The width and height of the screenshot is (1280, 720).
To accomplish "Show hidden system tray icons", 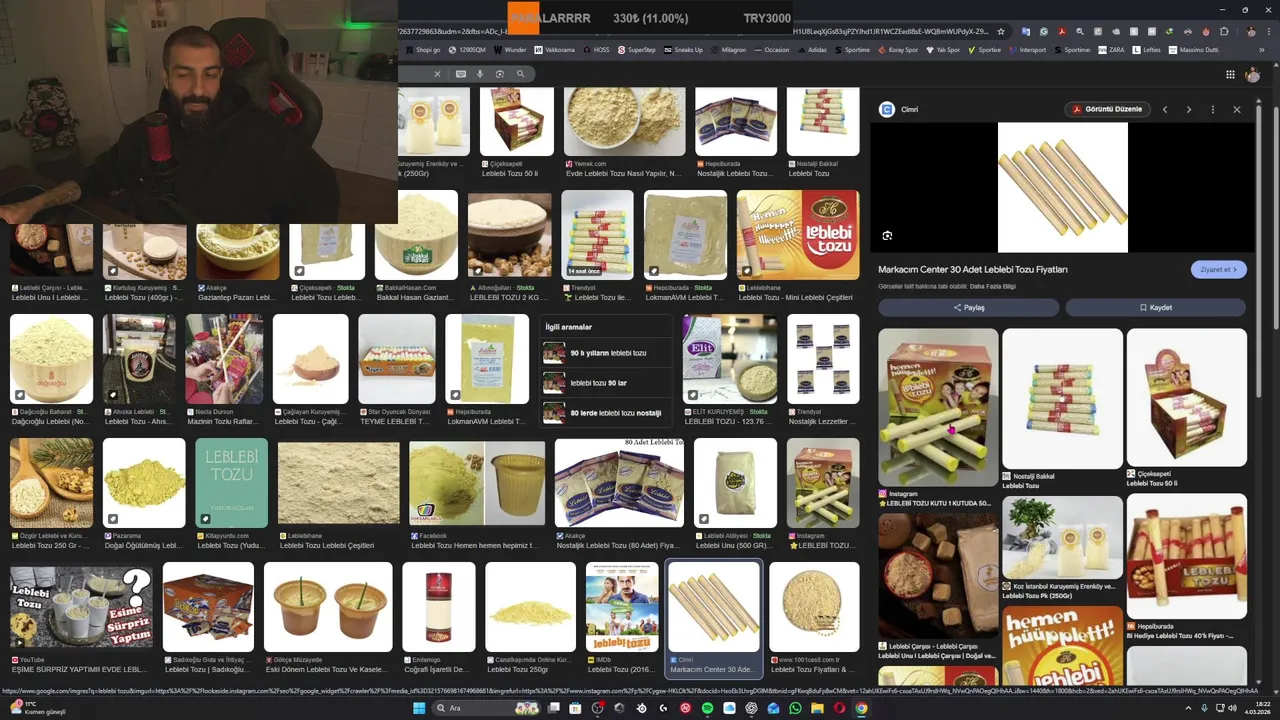I will (x=1190, y=708).
